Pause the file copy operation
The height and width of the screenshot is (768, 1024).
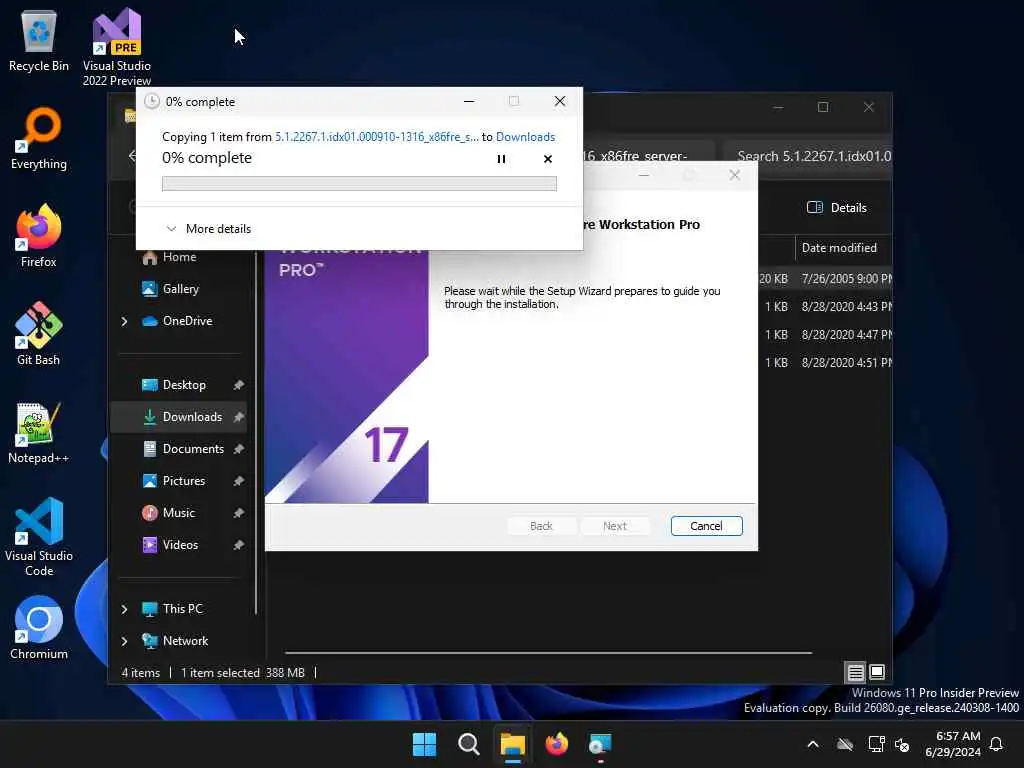[501, 159]
